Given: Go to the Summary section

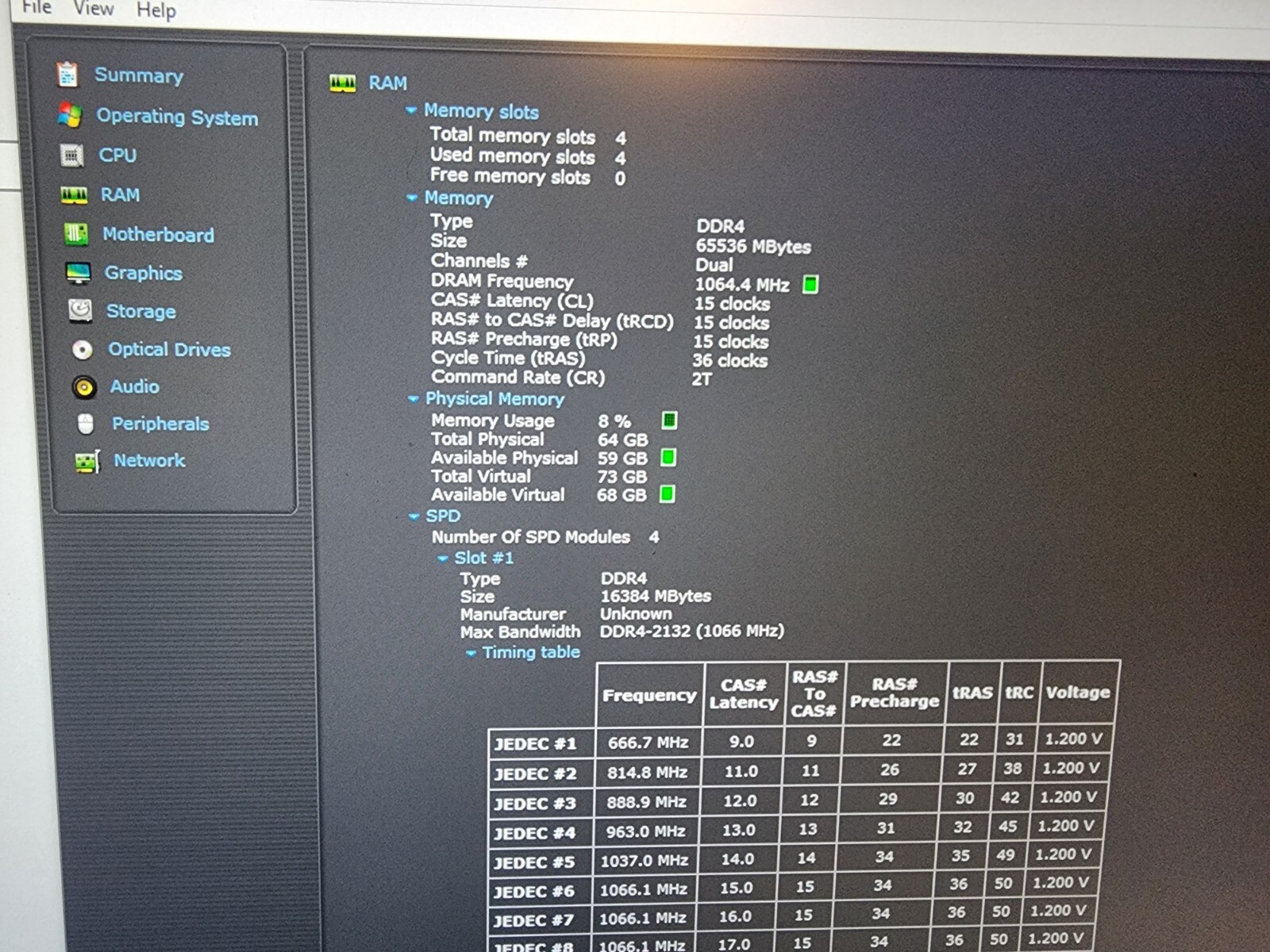Looking at the screenshot, I should pos(139,75).
